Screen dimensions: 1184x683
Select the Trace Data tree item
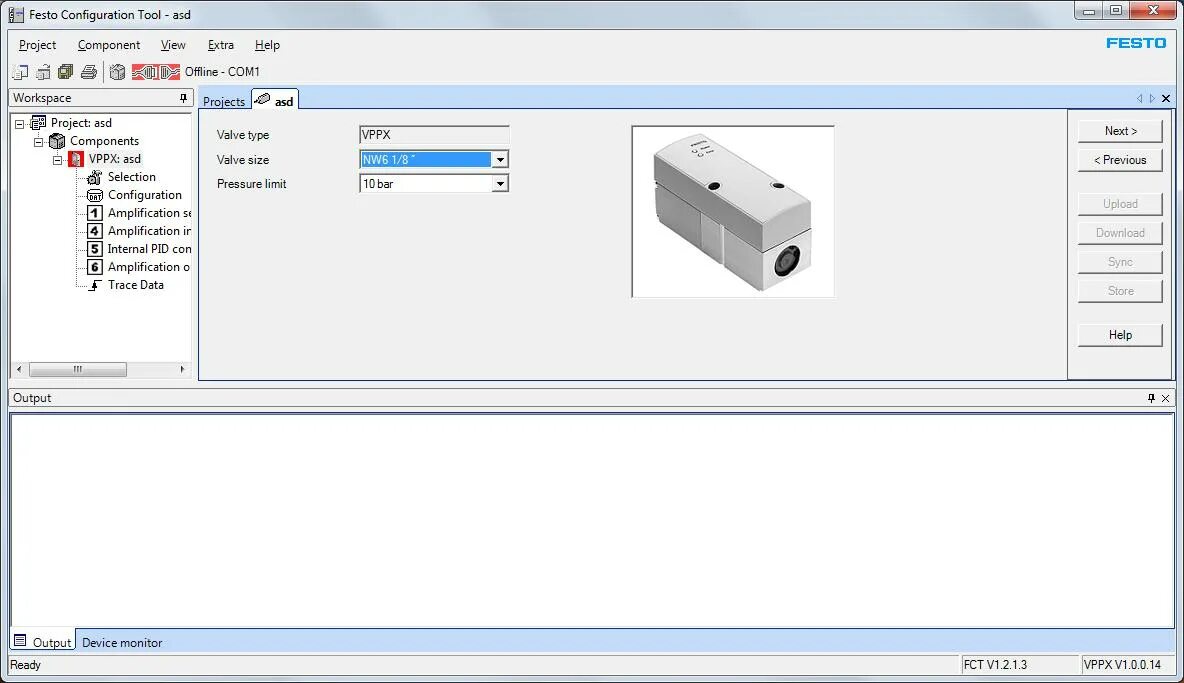click(x=135, y=285)
